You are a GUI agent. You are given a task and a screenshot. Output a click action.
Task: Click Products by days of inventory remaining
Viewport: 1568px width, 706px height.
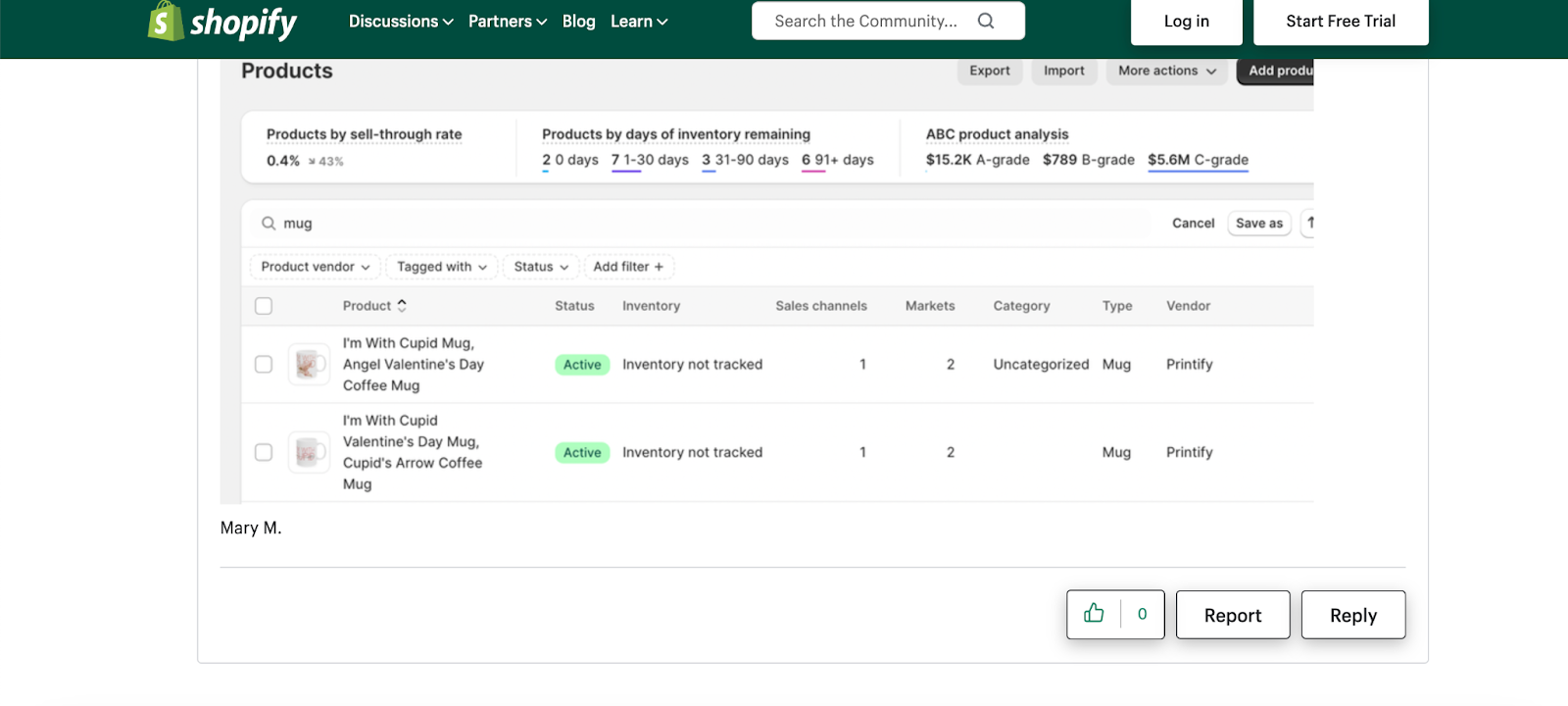pyautogui.click(x=676, y=134)
